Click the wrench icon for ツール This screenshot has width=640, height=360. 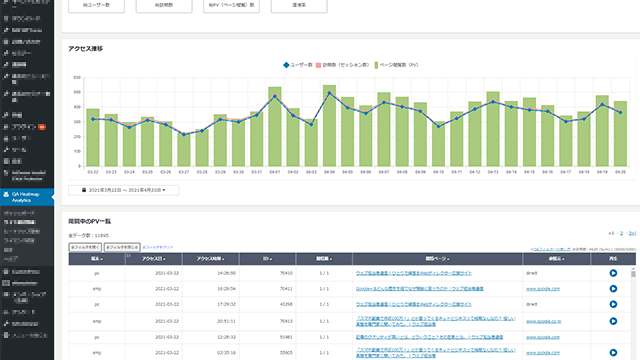[x=6, y=150]
